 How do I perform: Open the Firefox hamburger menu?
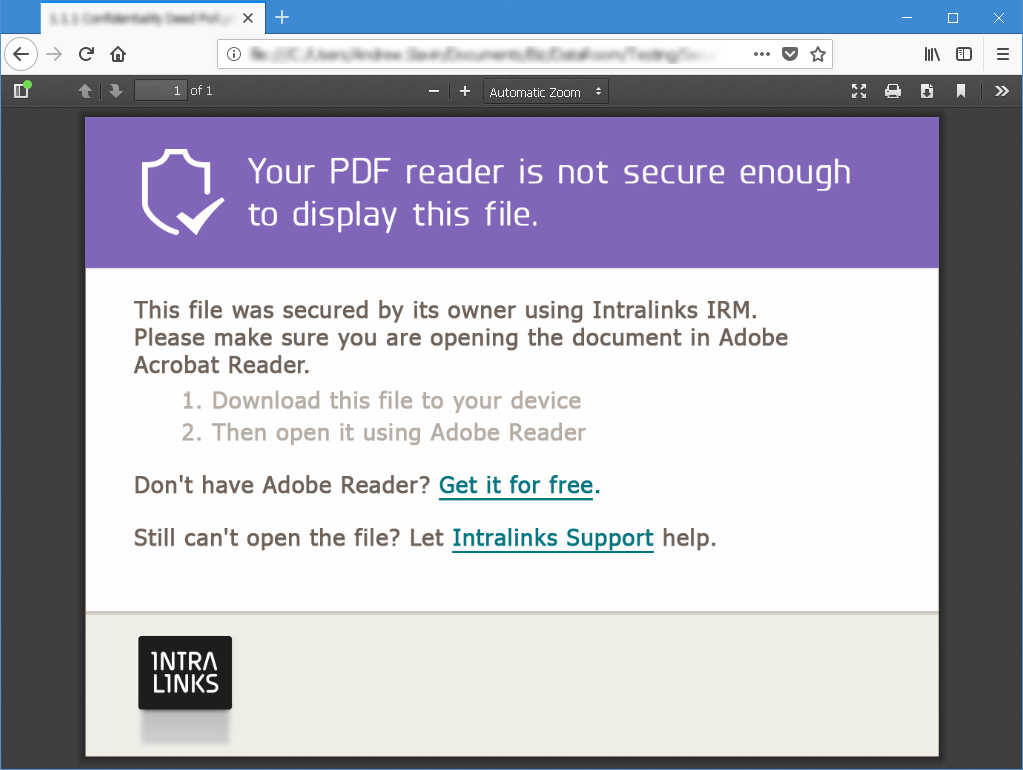click(x=1003, y=54)
